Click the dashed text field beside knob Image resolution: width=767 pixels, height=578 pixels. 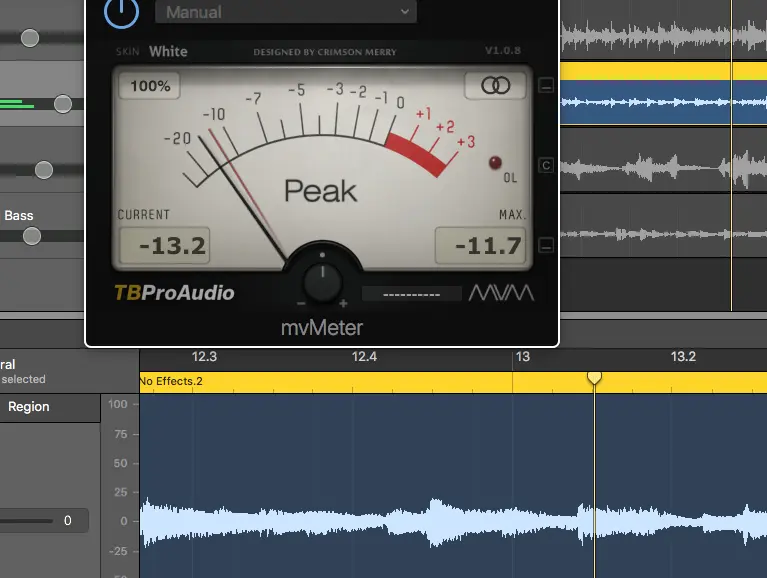tap(411, 294)
